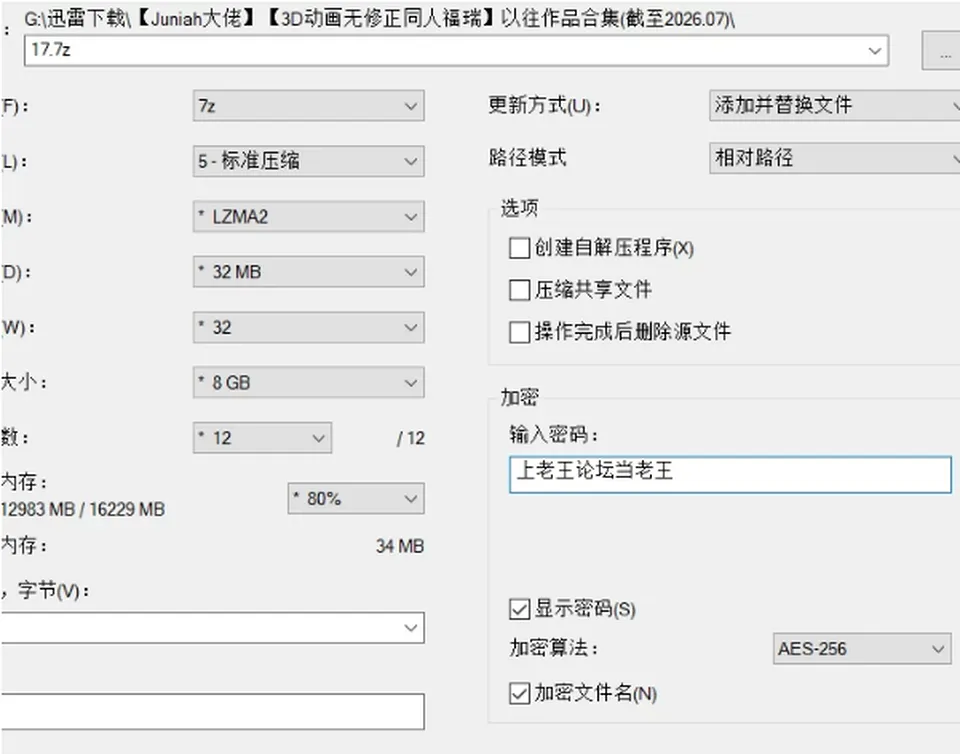Image resolution: width=960 pixels, height=754 pixels.
Task: Click the 更新方式(U): label
Action: [544, 105]
